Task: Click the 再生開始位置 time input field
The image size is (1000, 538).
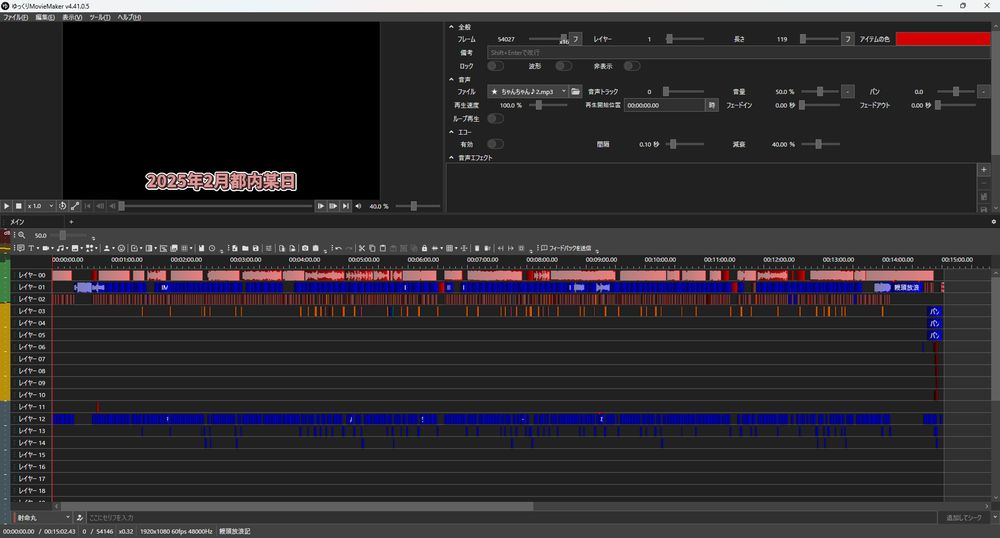Action: (x=664, y=105)
